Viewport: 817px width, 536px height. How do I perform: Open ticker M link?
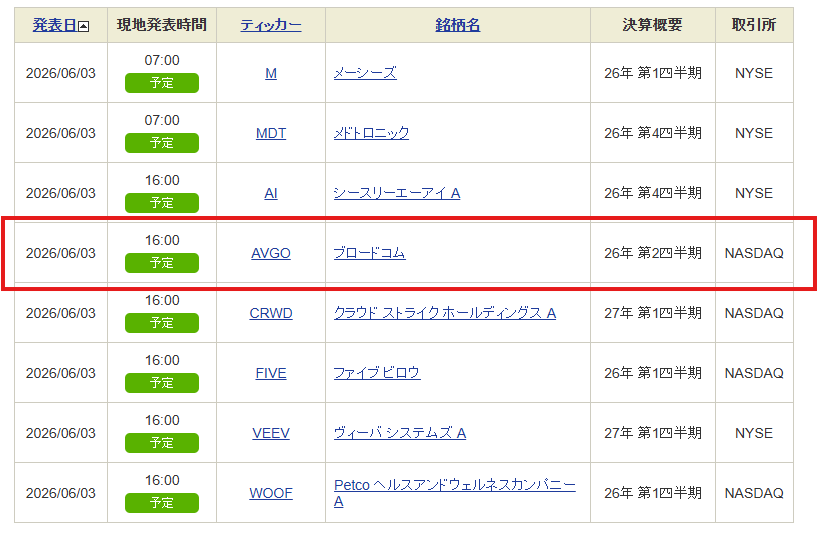point(271,73)
